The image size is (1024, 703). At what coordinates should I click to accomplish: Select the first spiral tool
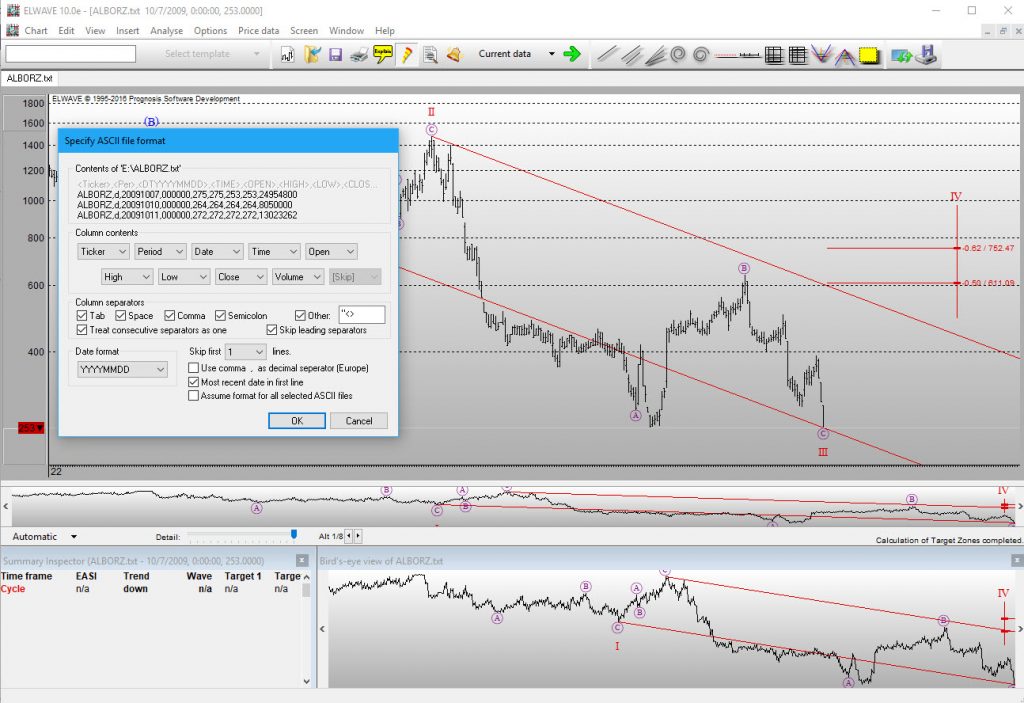point(678,54)
